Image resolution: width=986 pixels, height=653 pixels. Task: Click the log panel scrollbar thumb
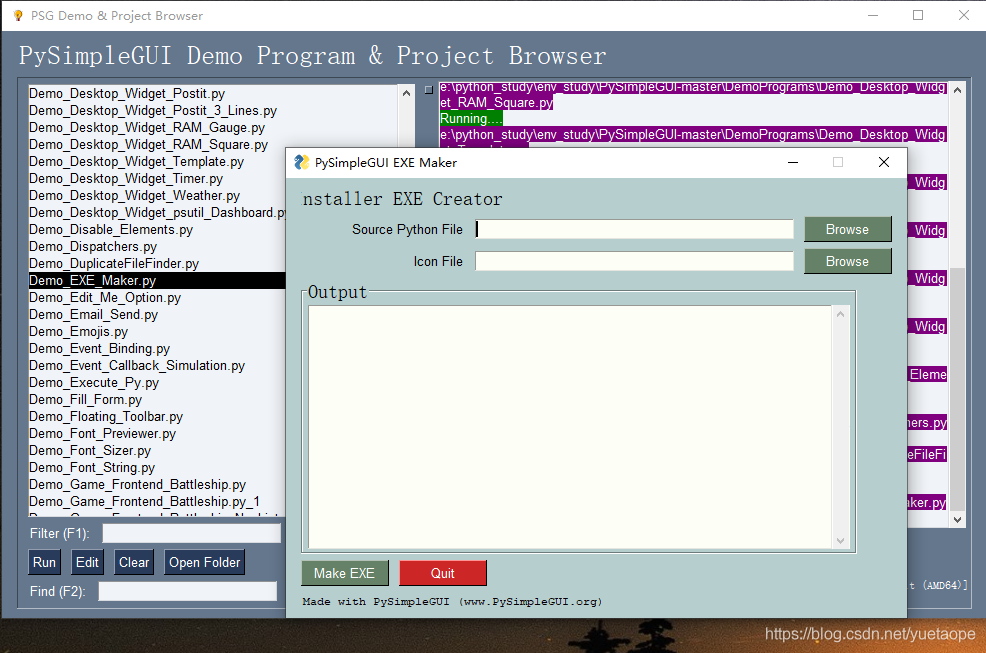tap(957, 389)
